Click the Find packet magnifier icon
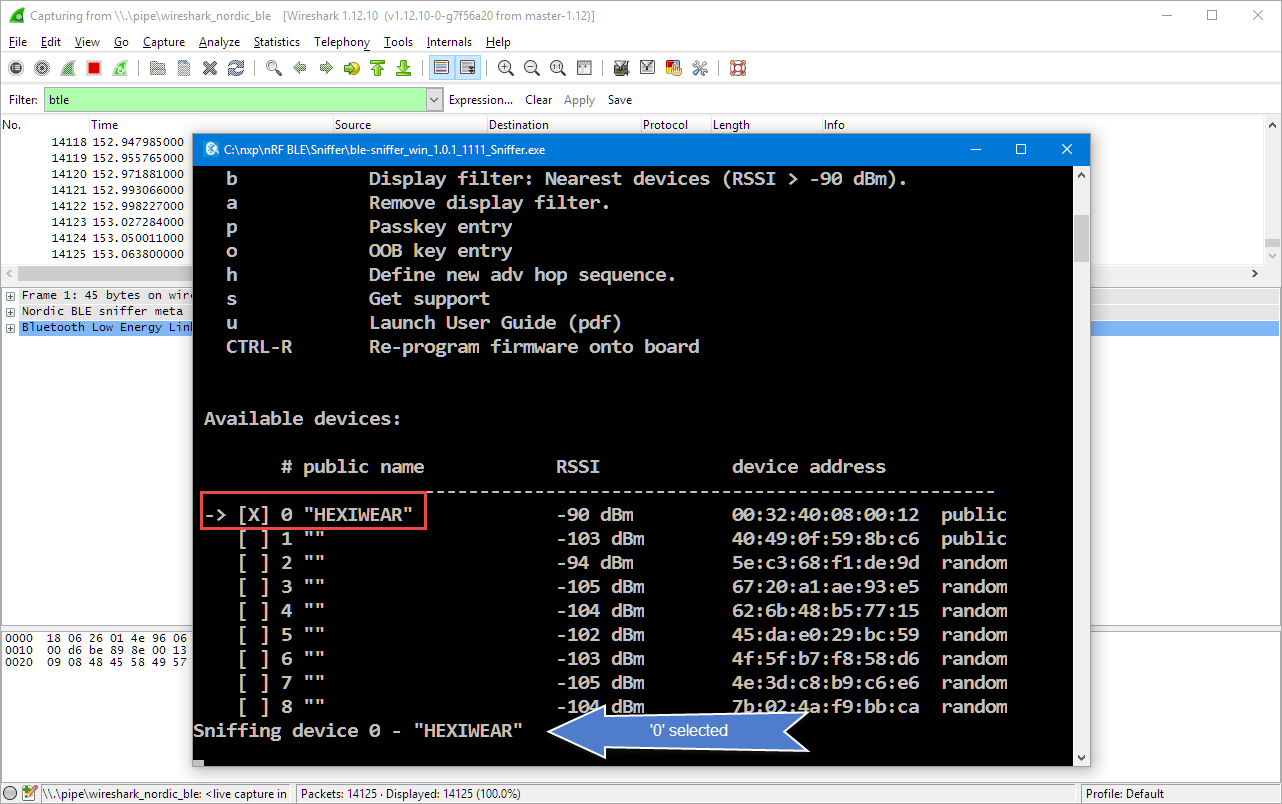Screen dimensions: 1282x804 (273, 68)
